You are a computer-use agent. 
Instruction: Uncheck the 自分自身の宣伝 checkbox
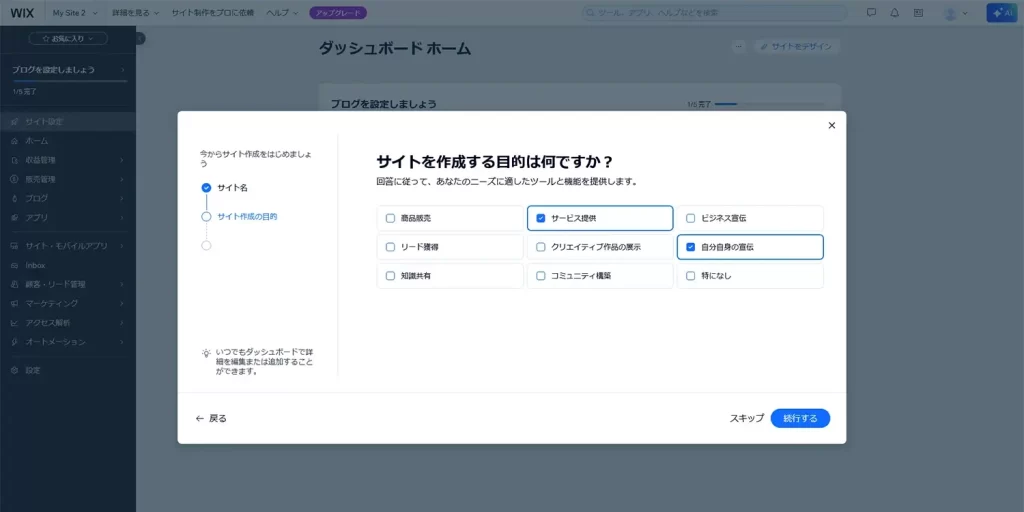click(x=691, y=247)
